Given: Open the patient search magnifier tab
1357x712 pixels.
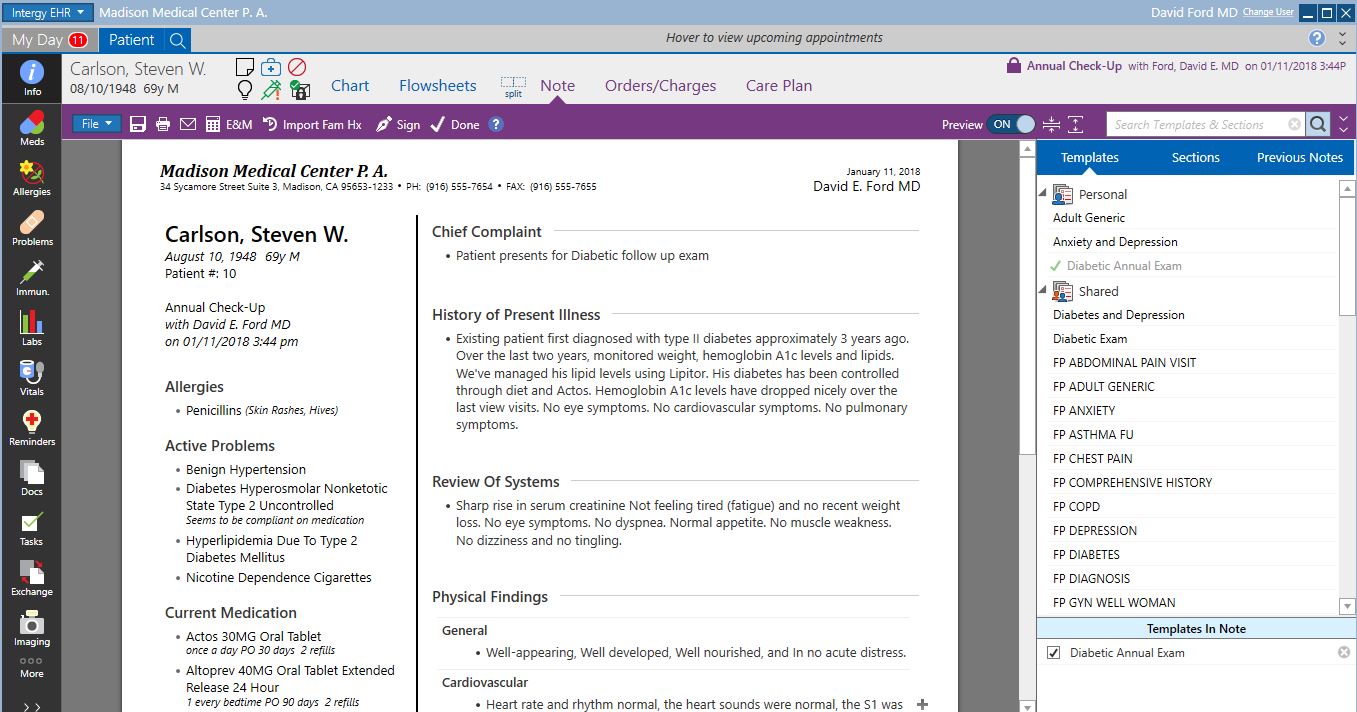Looking at the screenshot, I should pyautogui.click(x=177, y=40).
